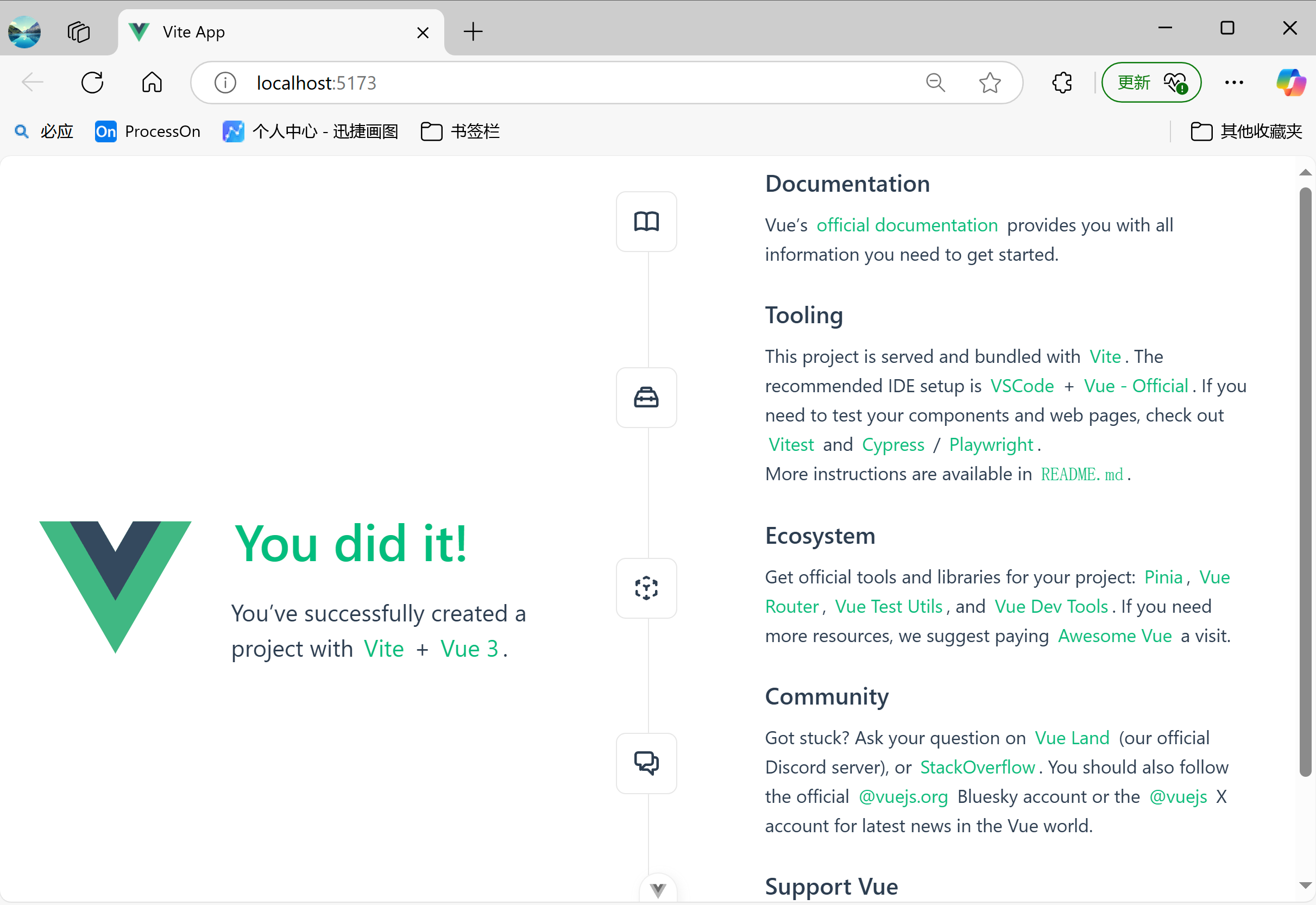The width and height of the screenshot is (1316, 905).
Task: Click the zoom magnifier in address bar
Action: pos(935,83)
